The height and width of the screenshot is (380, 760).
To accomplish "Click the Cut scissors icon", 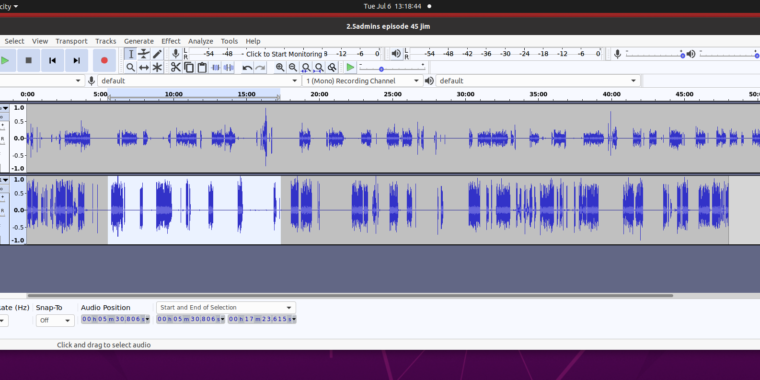I will [175, 67].
